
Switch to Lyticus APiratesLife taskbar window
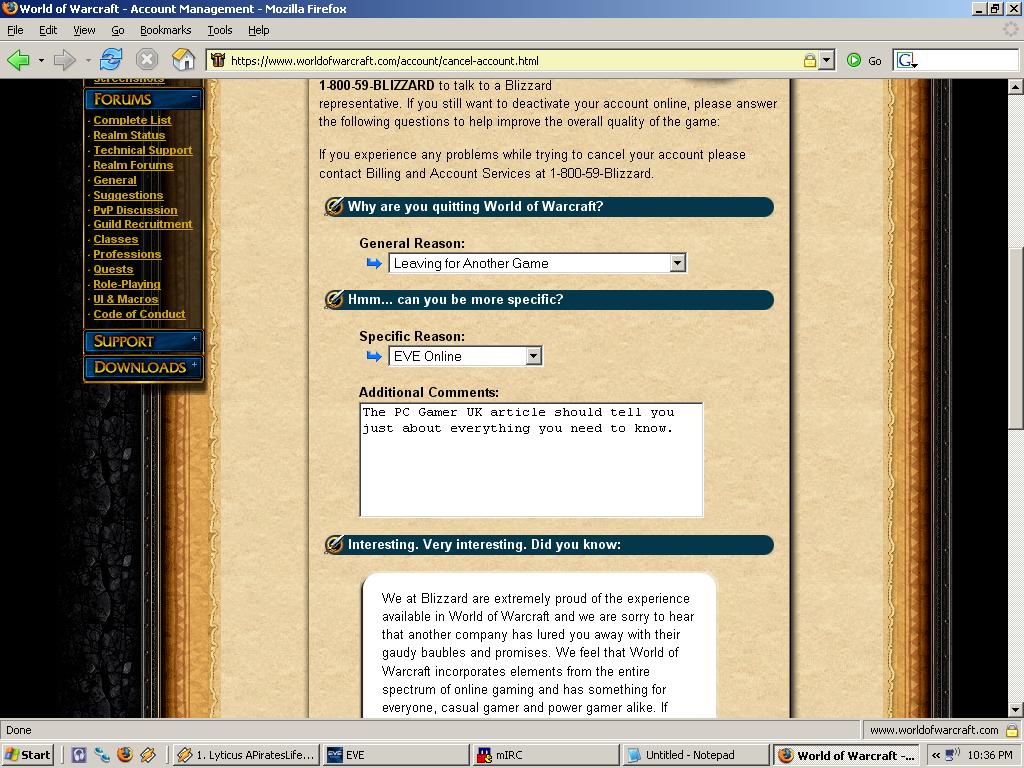coord(246,755)
